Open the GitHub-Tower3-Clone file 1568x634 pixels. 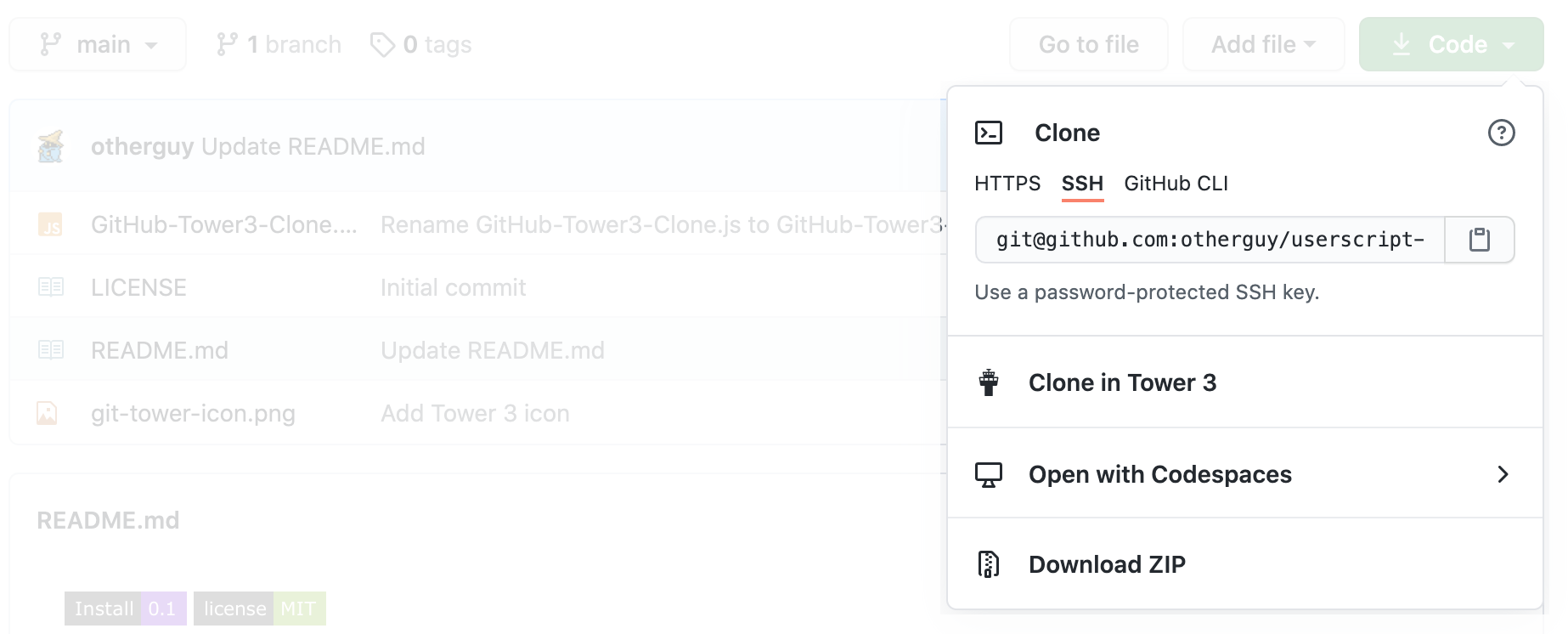click(x=224, y=224)
